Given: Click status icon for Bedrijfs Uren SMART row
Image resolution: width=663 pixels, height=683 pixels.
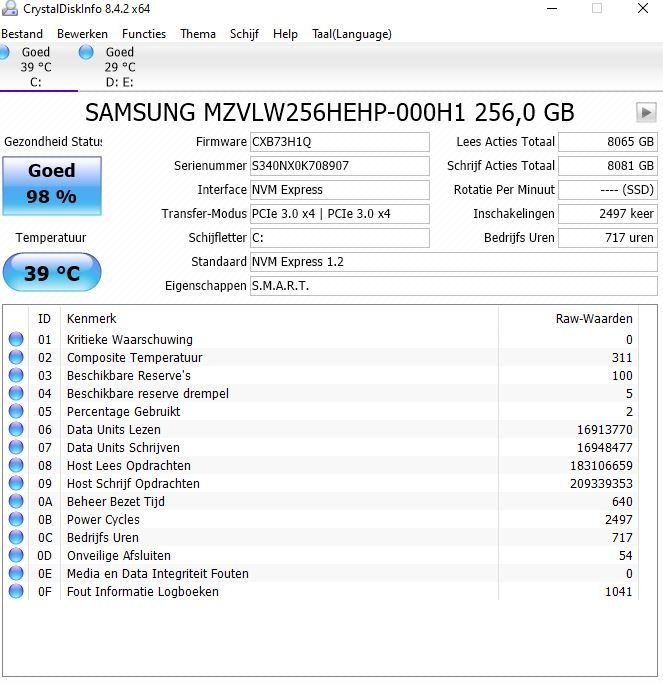Looking at the screenshot, I should point(16,537).
